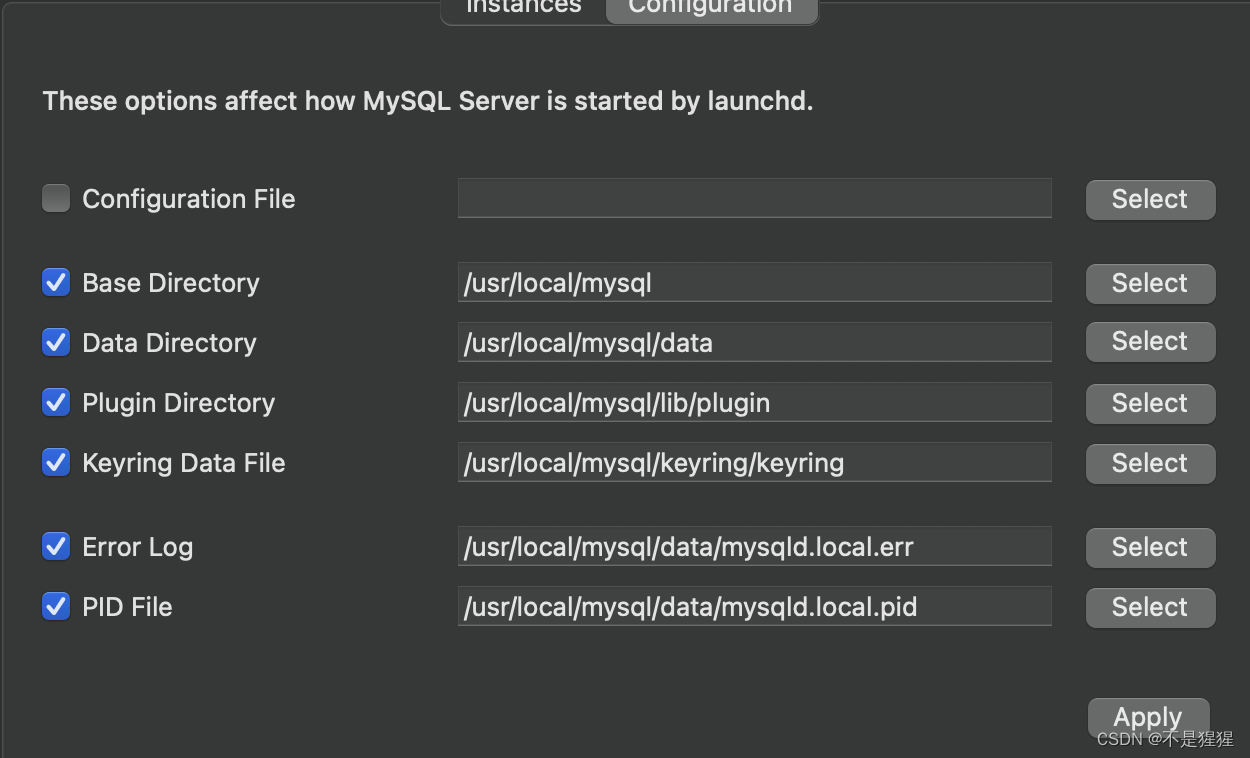This screenshot has width=1250, height=758.
Task: Click Select for Data Directory
Action: 1149,341
